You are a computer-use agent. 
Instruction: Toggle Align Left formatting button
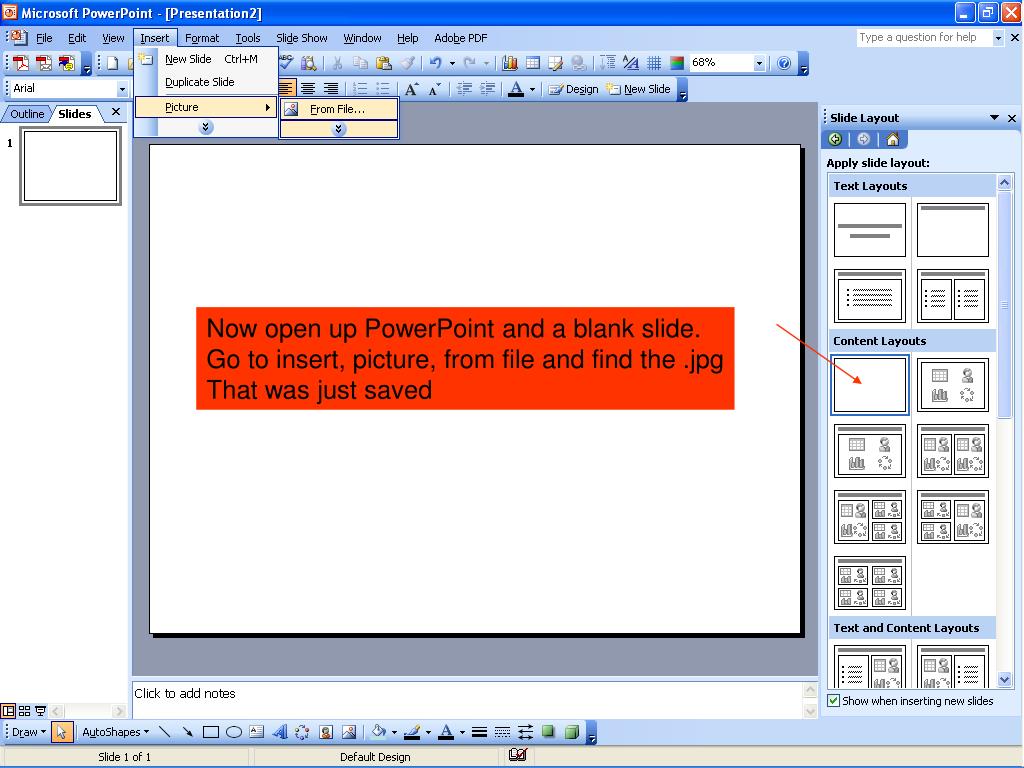(285, 89)
